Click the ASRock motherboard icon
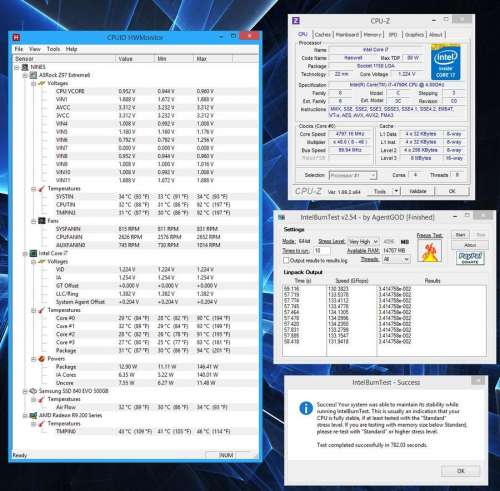 [x=33, y=75]
